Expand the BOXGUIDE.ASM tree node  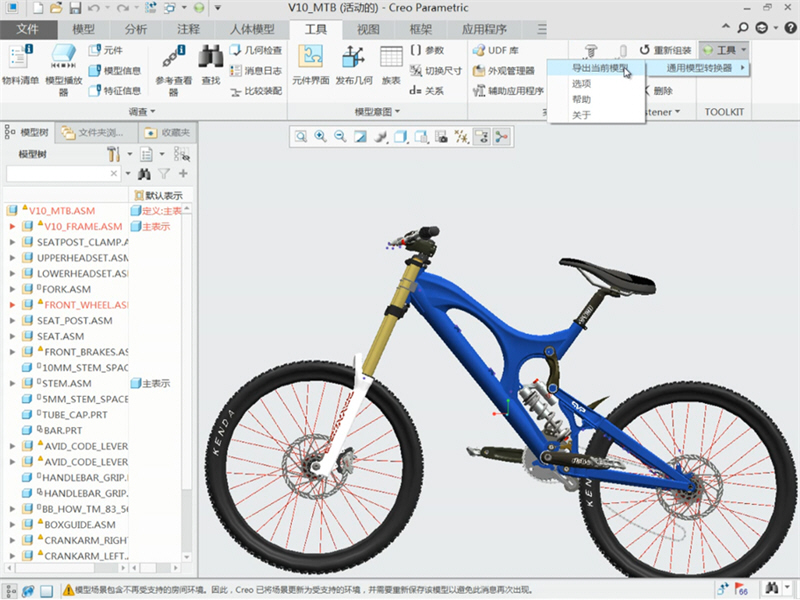click(x=12, y=525)
